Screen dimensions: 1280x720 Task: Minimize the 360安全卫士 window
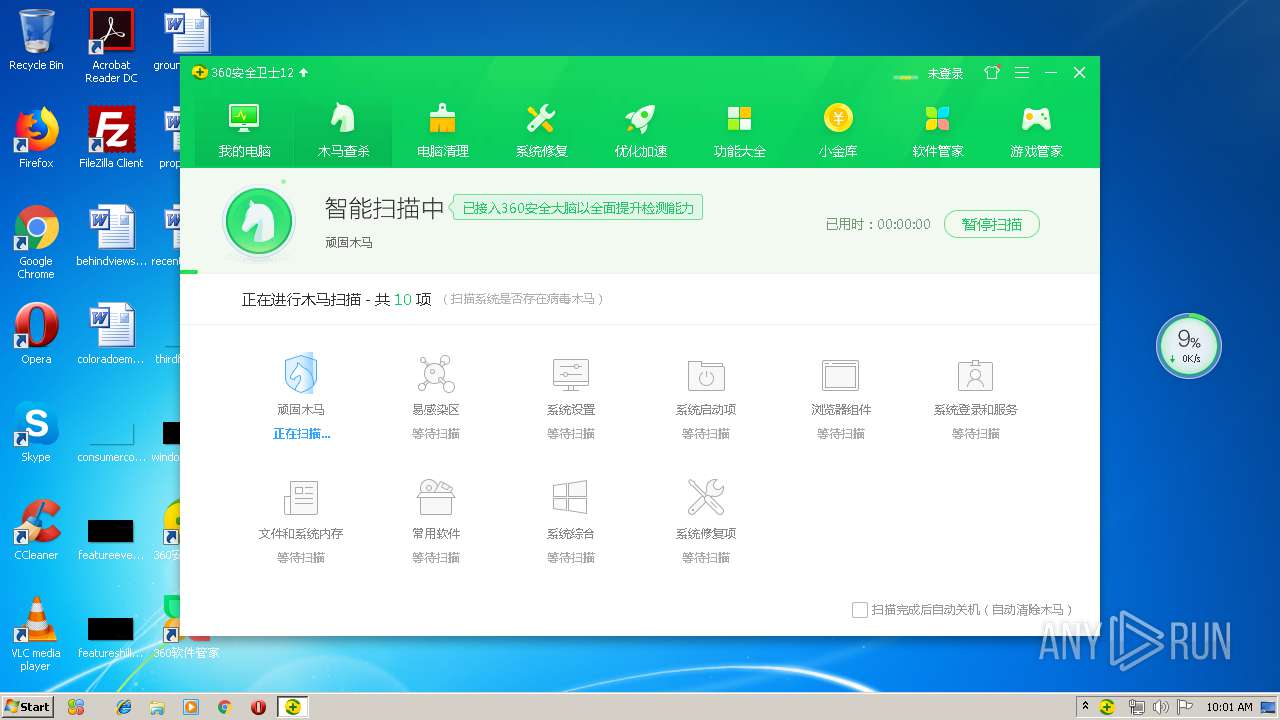[x=1051, y=73]
